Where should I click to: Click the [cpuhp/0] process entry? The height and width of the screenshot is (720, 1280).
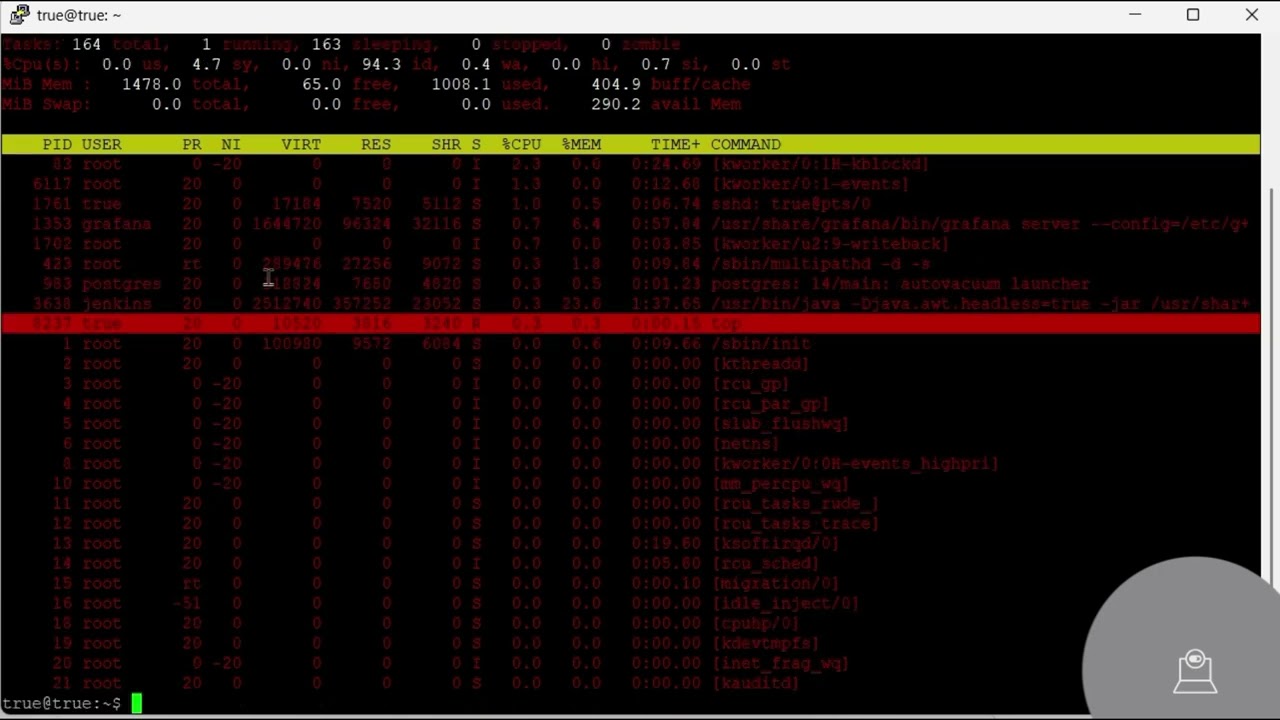tap(755, 624)
